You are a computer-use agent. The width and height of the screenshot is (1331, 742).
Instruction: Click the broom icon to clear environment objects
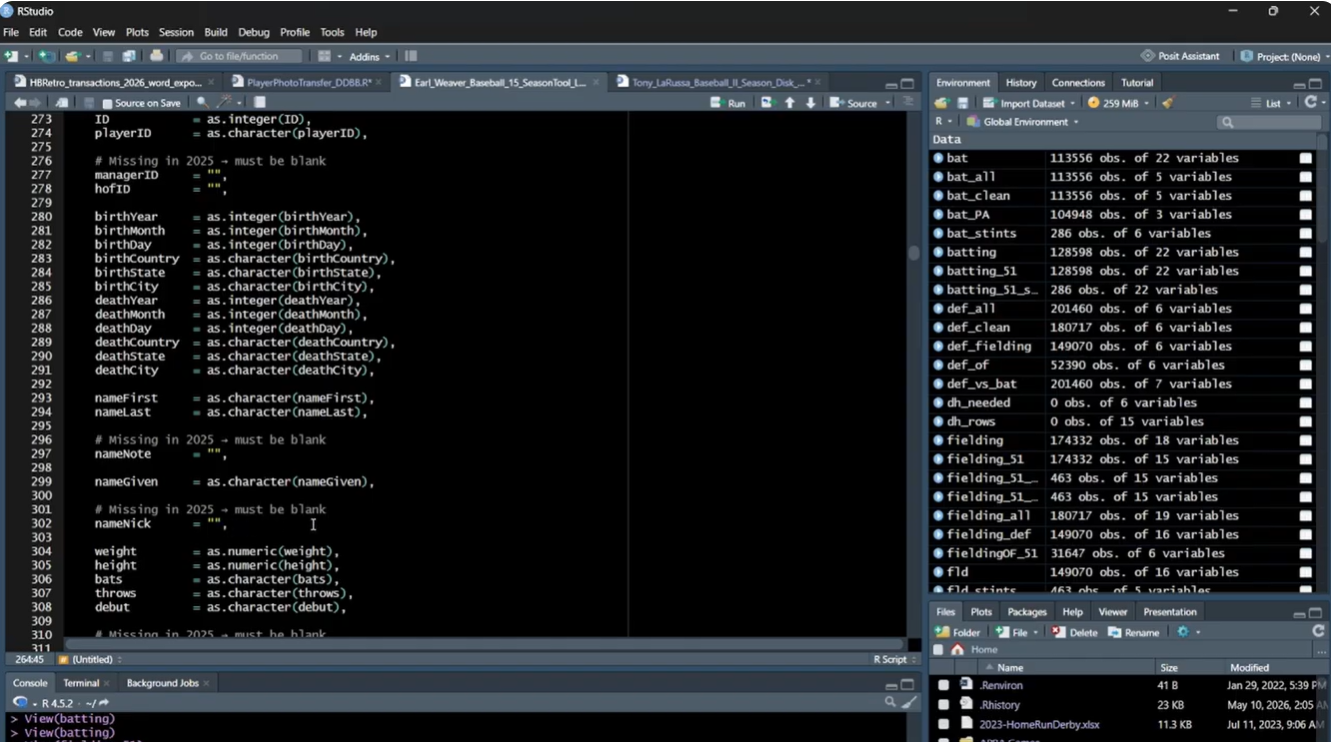pos(1167,103)
